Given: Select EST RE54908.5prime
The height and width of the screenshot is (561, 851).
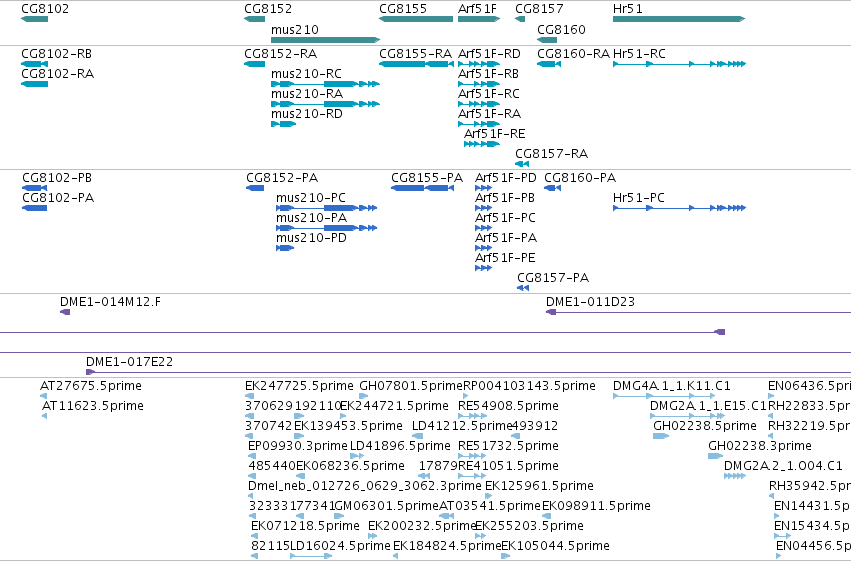Looking at the screenshot, I should 473,416.
